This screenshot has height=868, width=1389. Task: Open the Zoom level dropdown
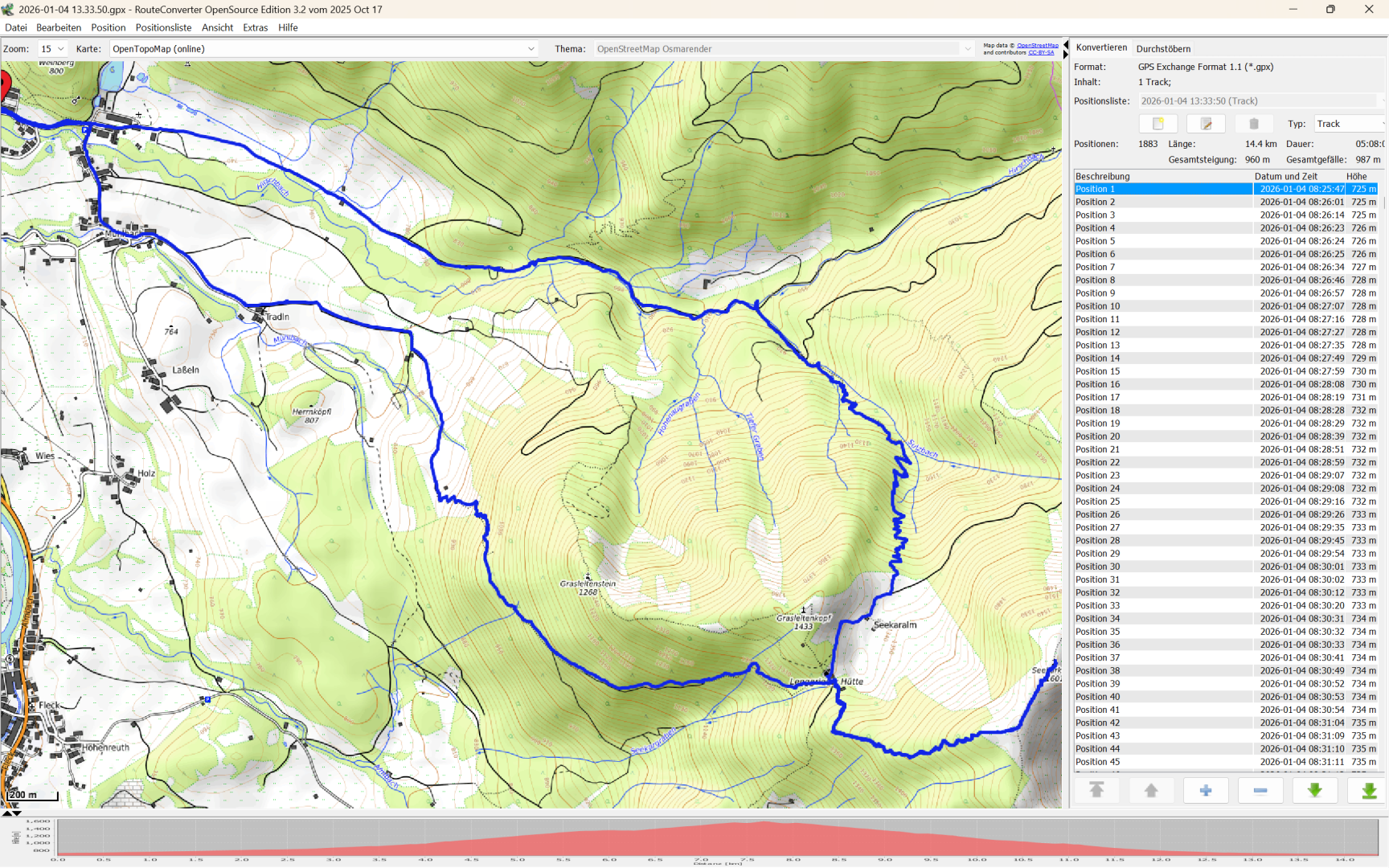[53, 49]
